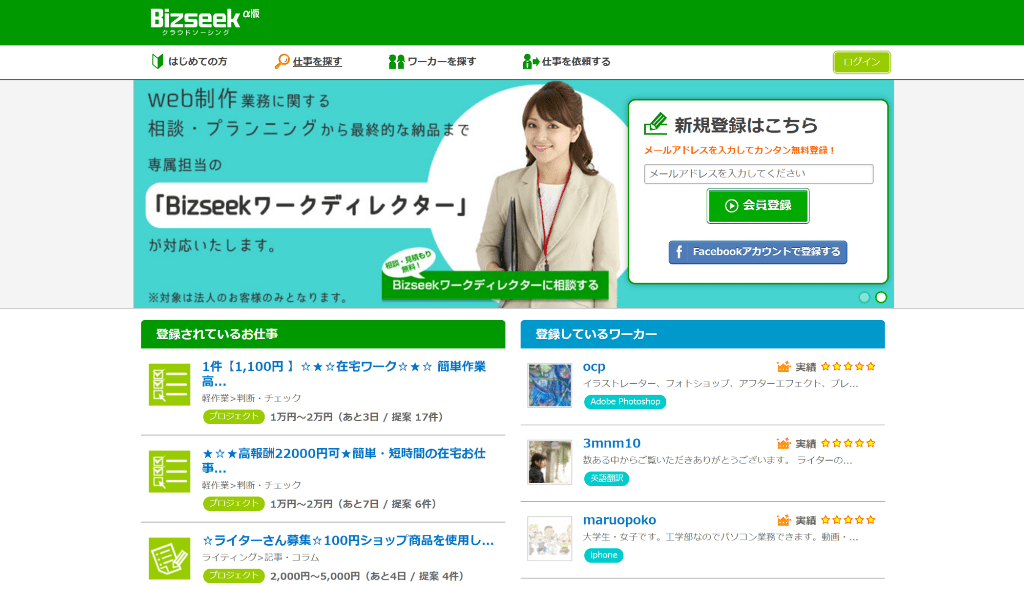Image resolution: width=1024 pixels, height=589 pixels.
Task: Click the maruopoko profile thumbnail
Action: [549, 538]
